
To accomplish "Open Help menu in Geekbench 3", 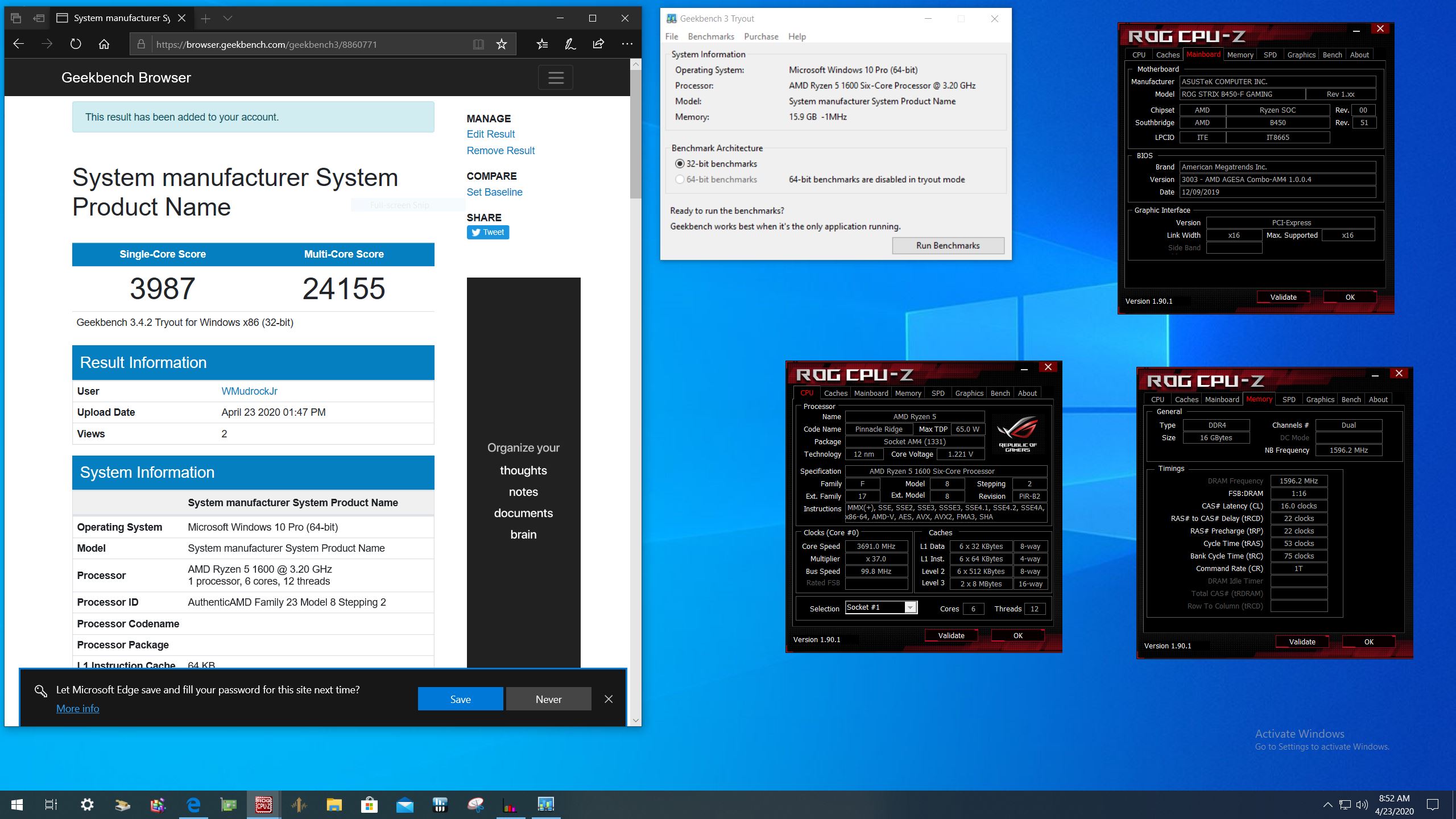I will 797,36.
